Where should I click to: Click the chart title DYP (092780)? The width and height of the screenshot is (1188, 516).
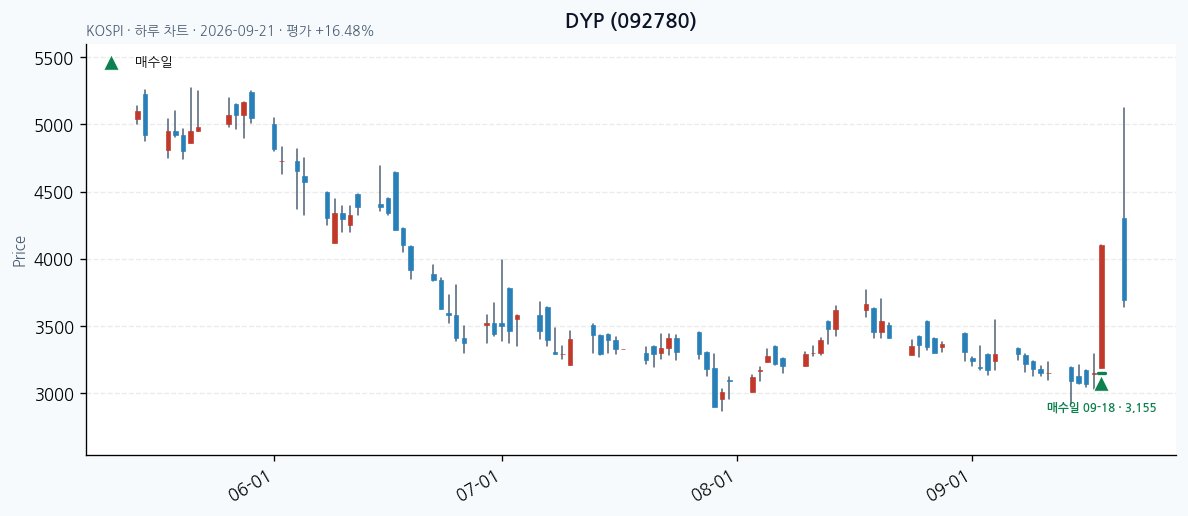tap(630, 21)
